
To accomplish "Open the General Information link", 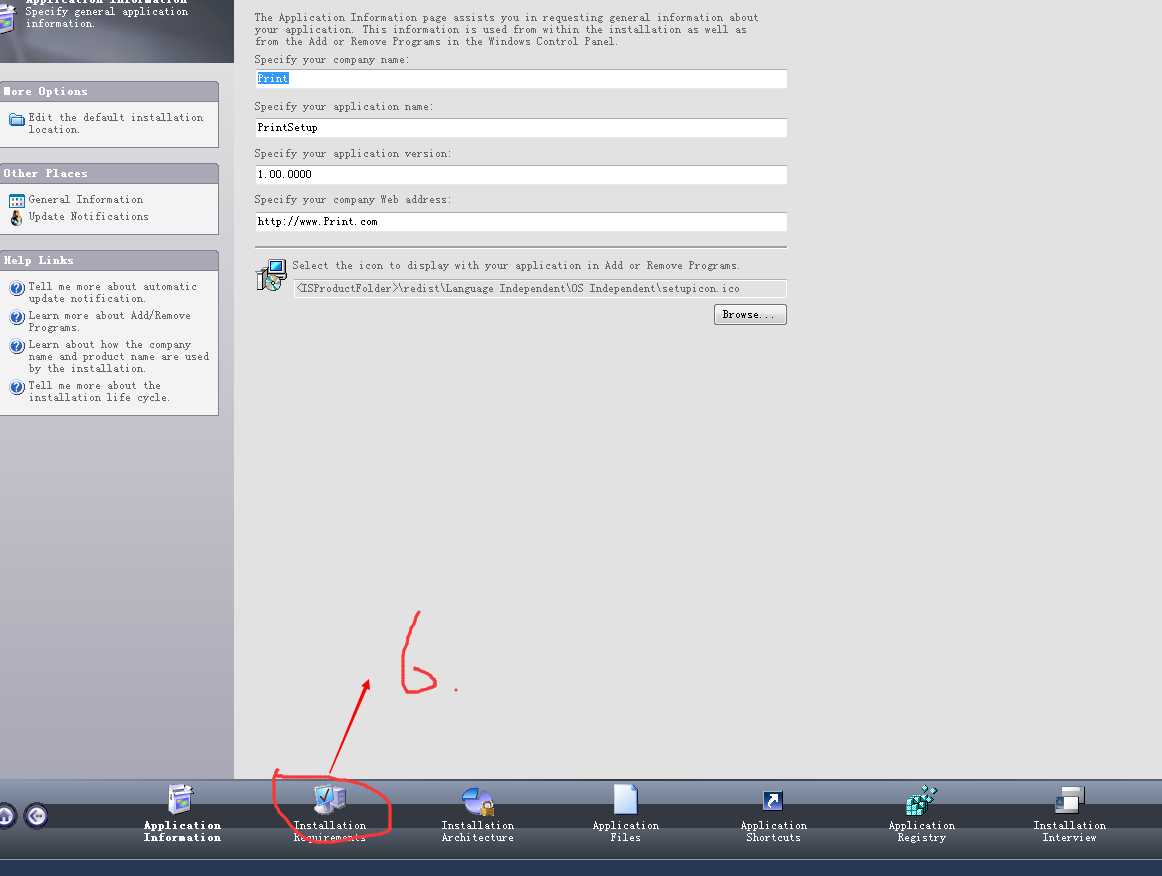I will coord(86,199).
